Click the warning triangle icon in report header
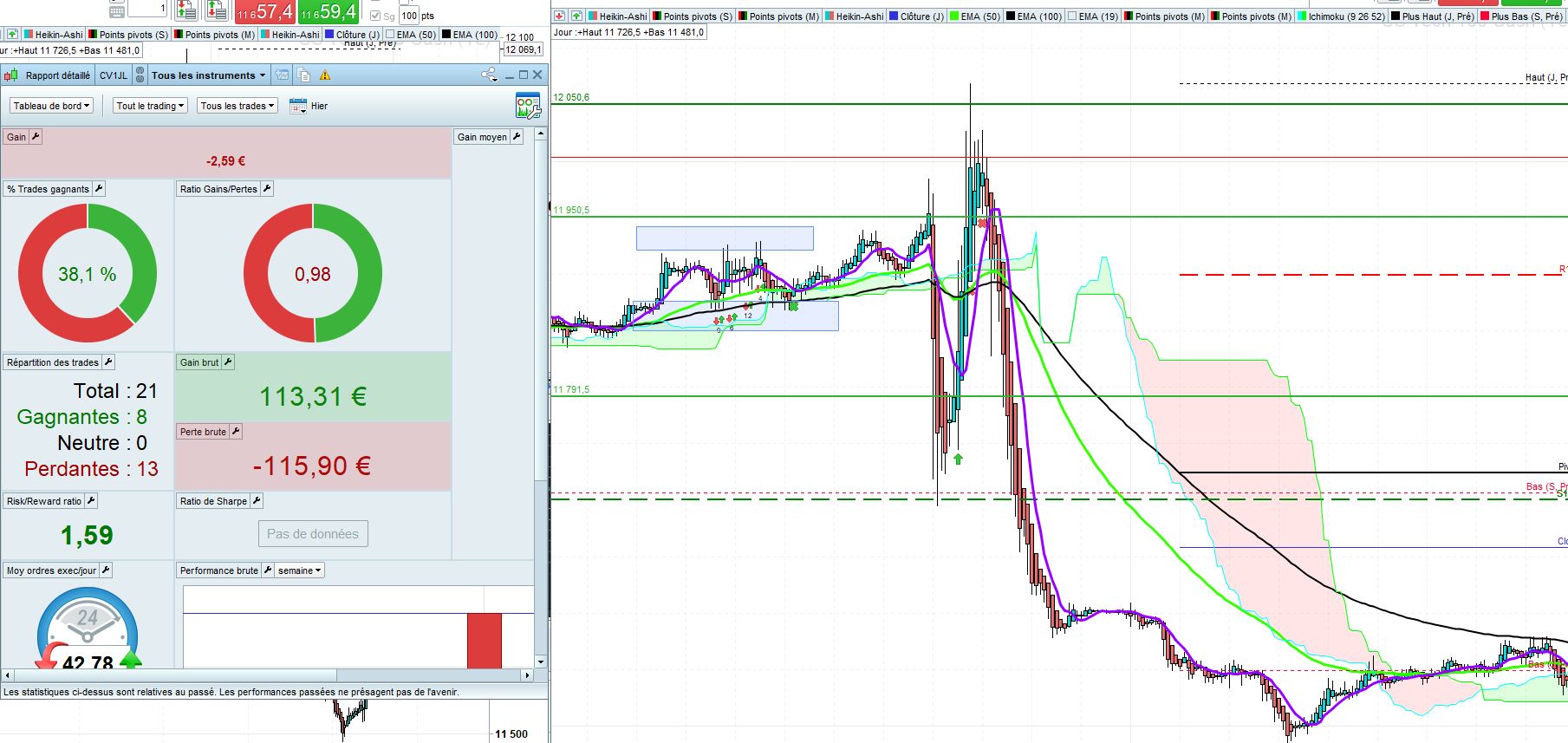Image resolution: width=1568 pixels, height=743 pixels. 325,75
